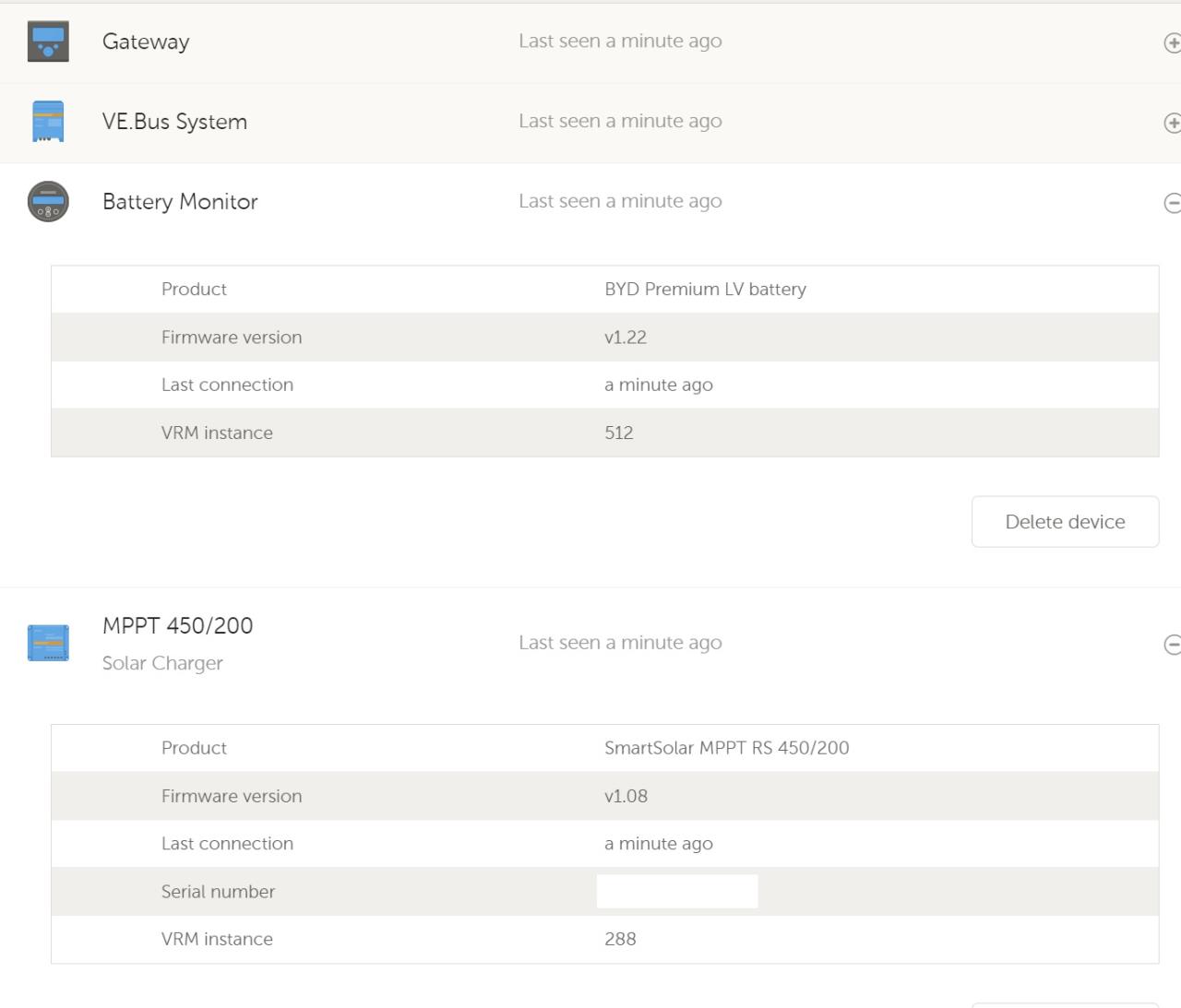
Task: Select the Gateway device title
Action: pyautogui.click(x=146, y=42)
